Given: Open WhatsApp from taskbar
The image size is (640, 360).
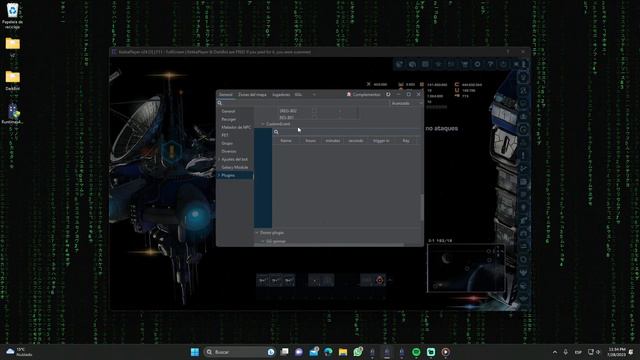Looking at the screenshot, I should coord(358,352).
